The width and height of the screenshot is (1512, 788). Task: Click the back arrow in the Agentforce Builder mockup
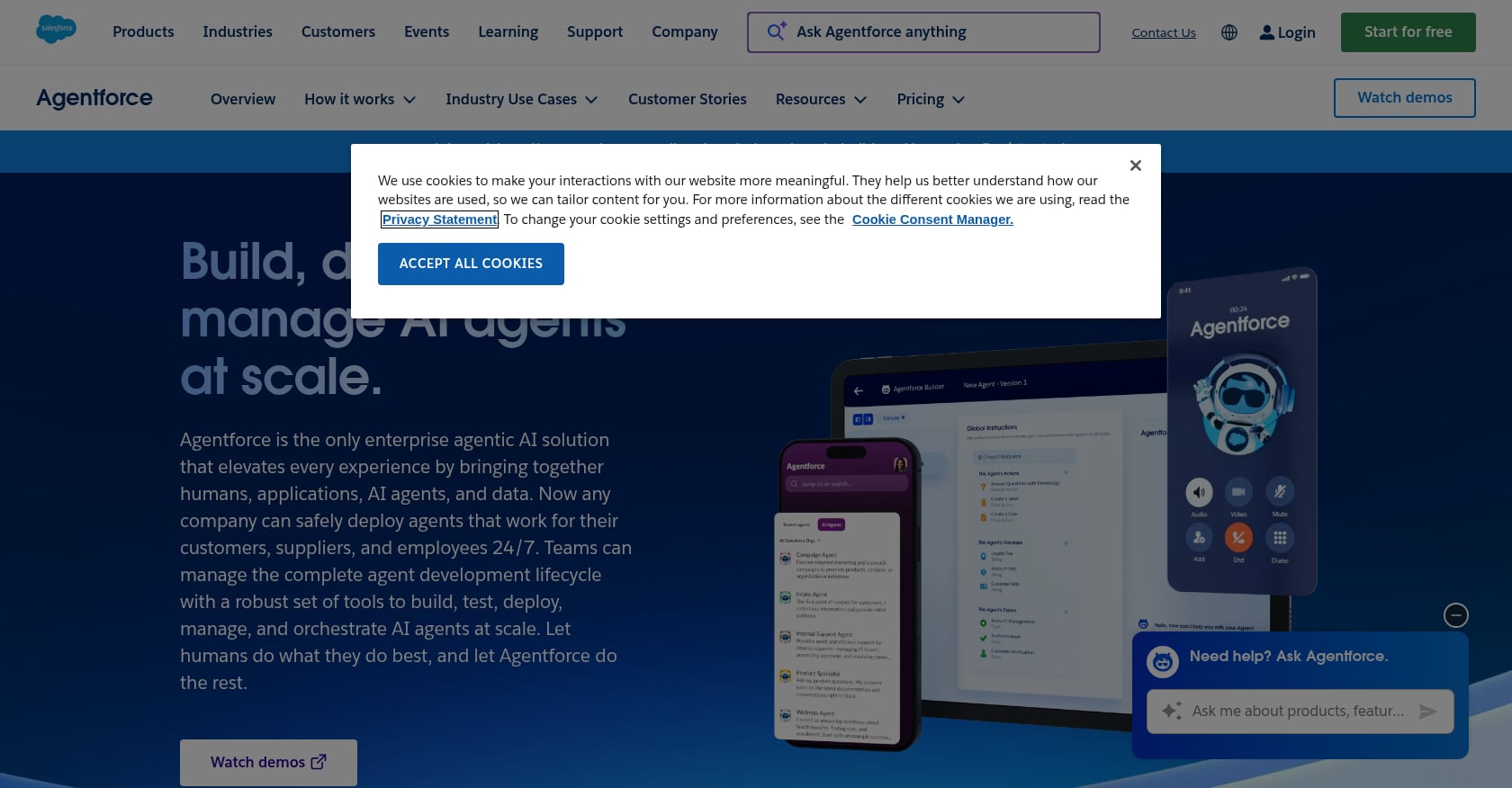tap(858, 390)
